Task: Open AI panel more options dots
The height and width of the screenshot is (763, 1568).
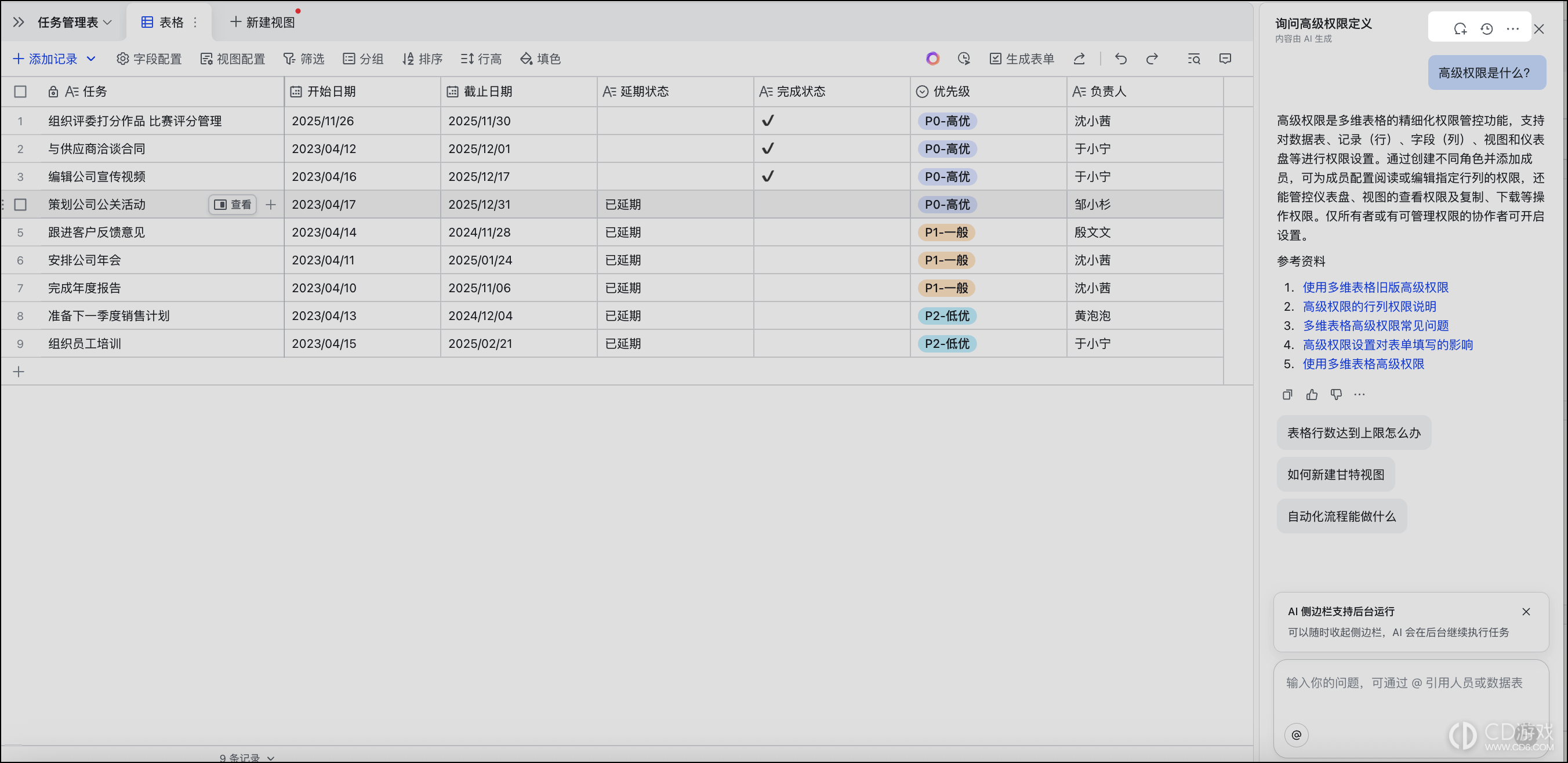Action: pos(1512,28)
